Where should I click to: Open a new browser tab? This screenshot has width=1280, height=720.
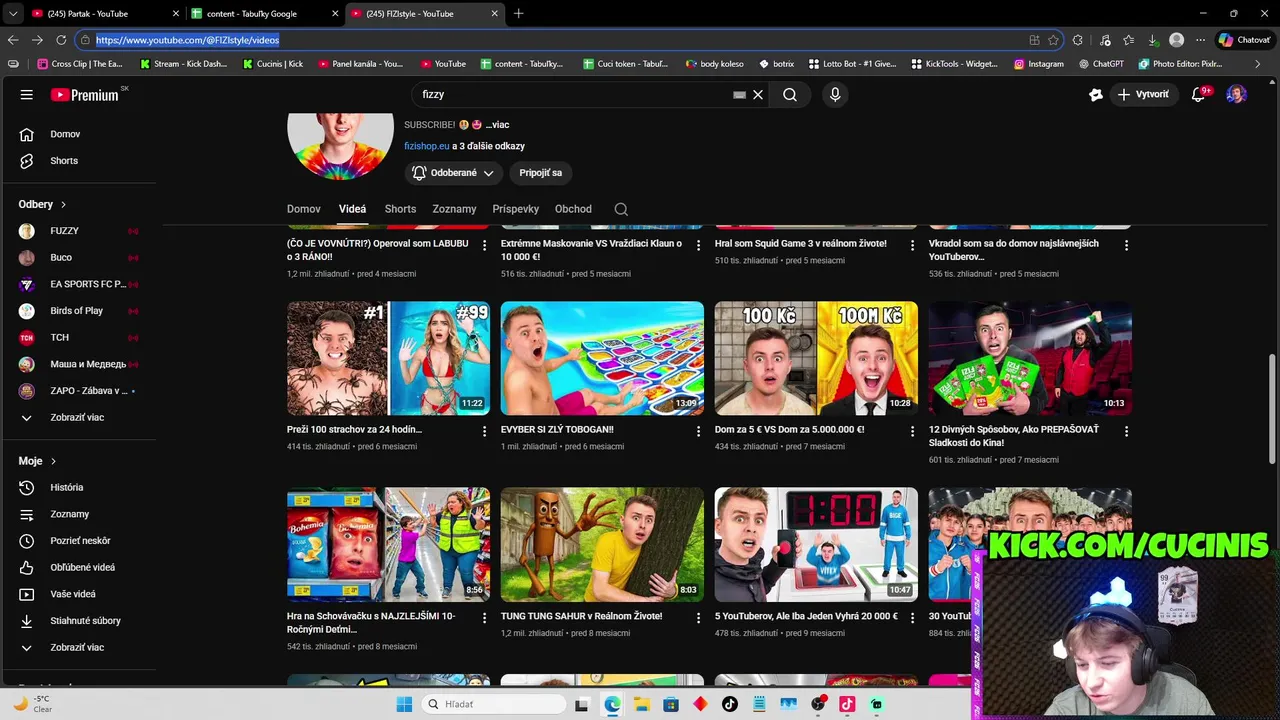tap(518, 14)
